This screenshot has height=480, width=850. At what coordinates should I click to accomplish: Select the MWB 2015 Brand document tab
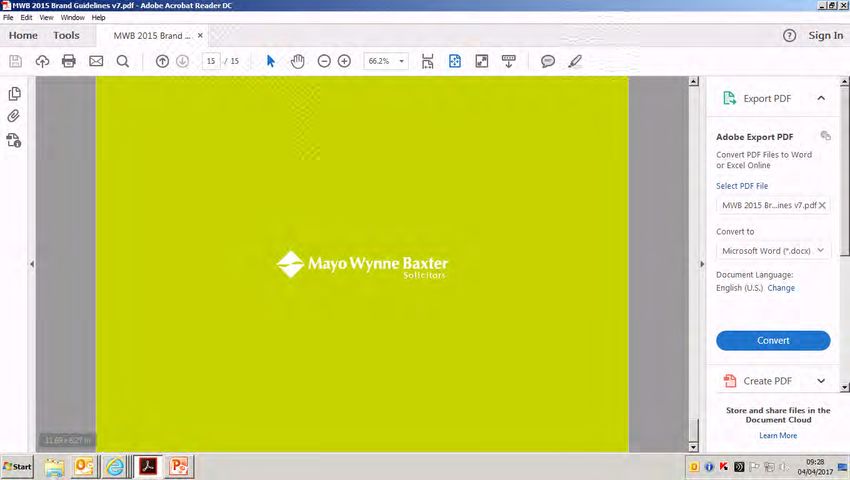point(152,36)
